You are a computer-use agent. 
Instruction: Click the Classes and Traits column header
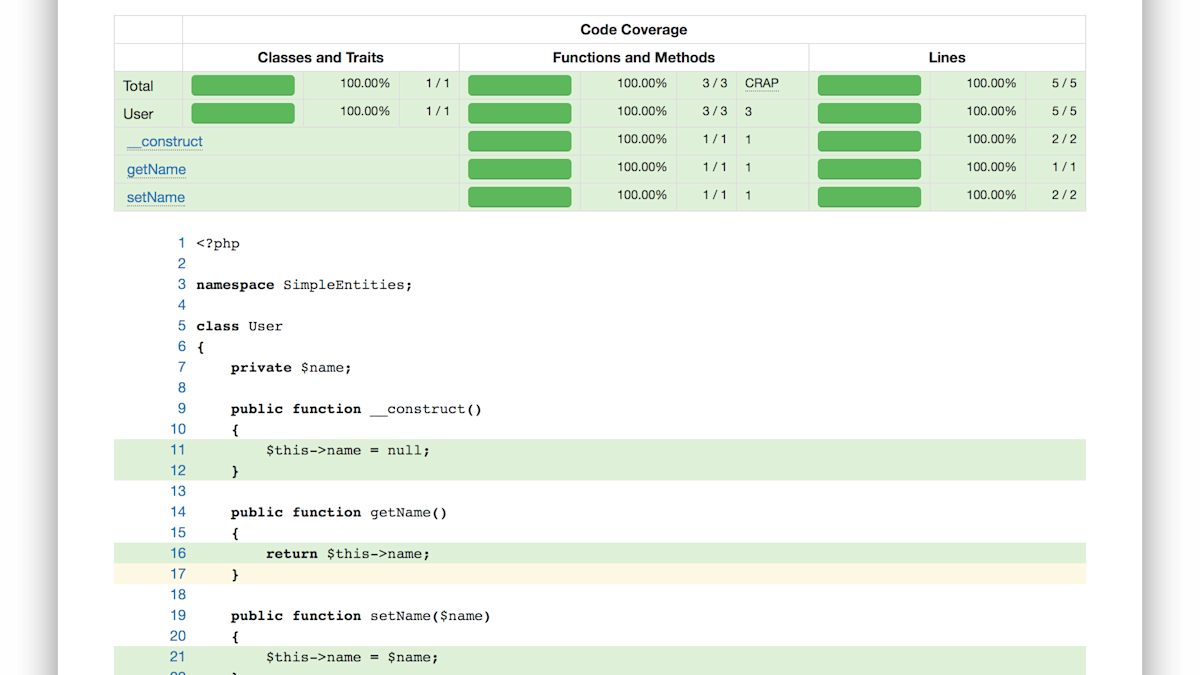pyautogui.click(x=321, y=57)
